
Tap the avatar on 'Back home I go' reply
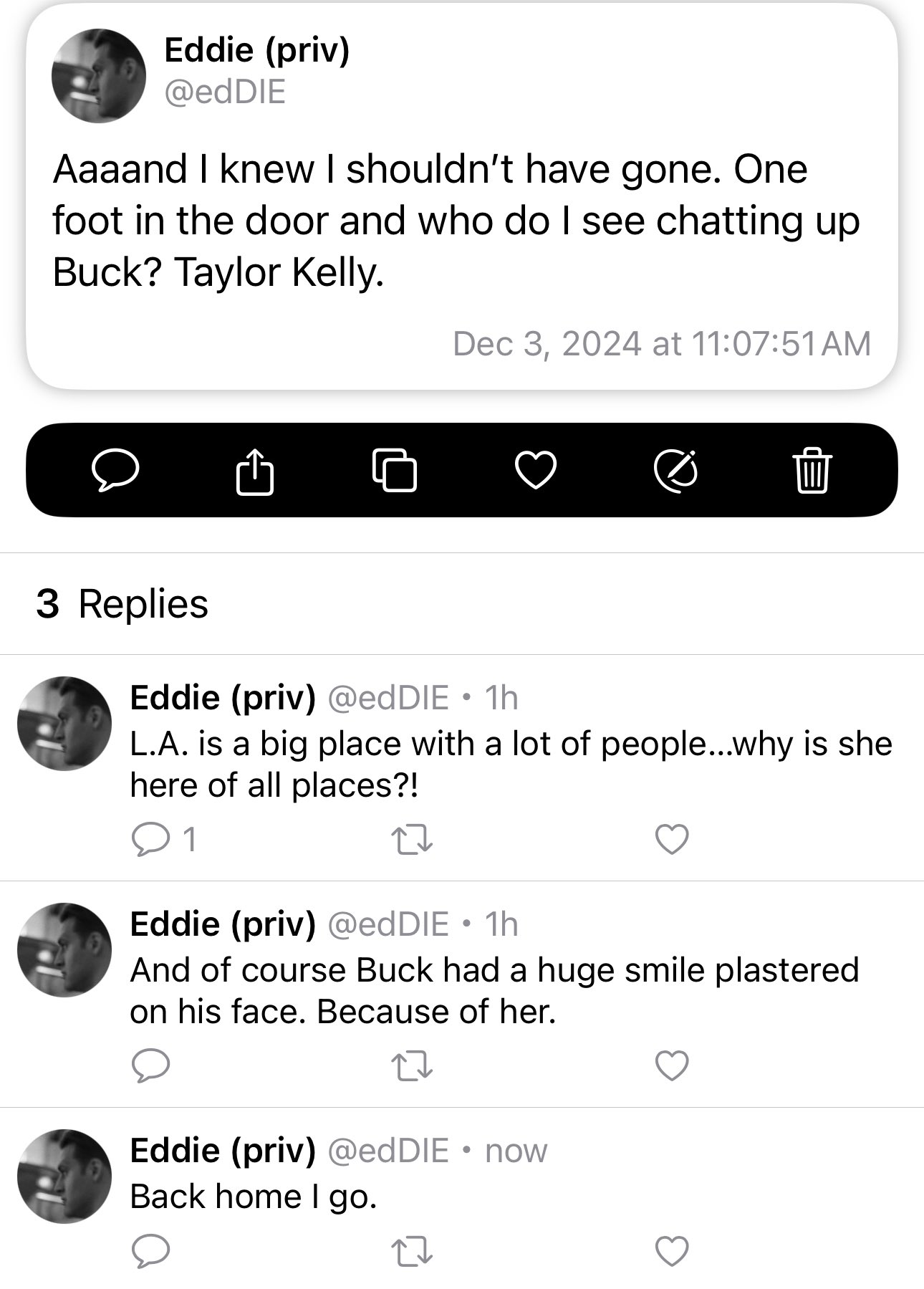click(x=64, y=1177)
